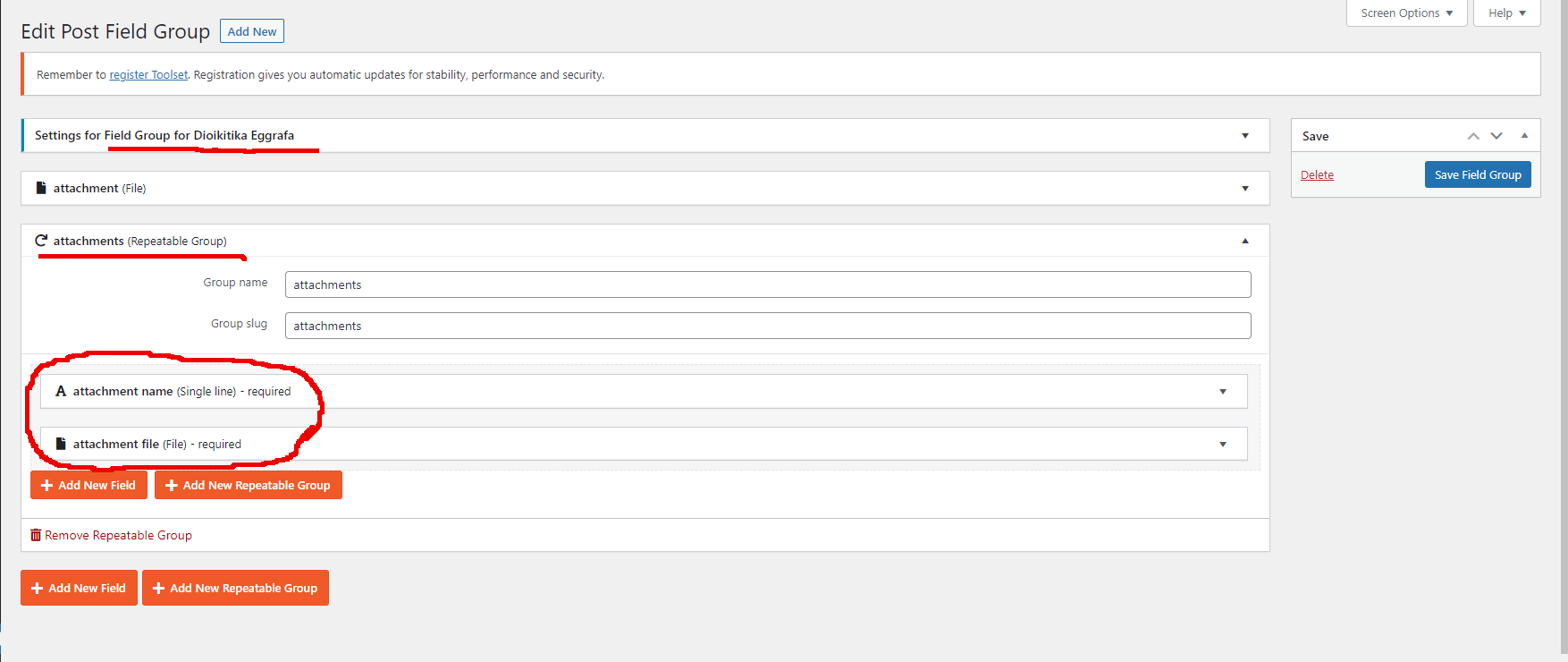Click the Delete link in Save panel
Viewport: 1568px width, 662px height.
click(1317, 175)
